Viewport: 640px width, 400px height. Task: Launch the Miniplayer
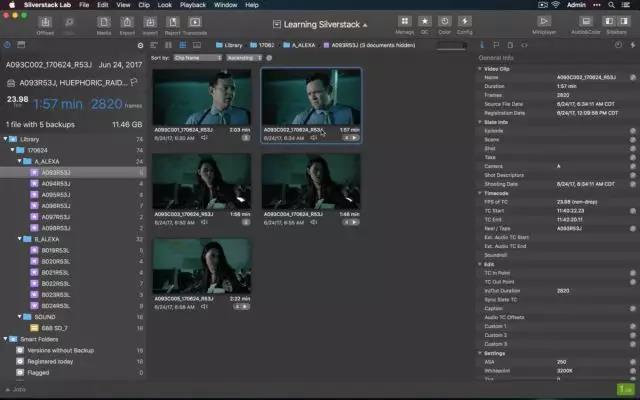(x=544, y=21)
